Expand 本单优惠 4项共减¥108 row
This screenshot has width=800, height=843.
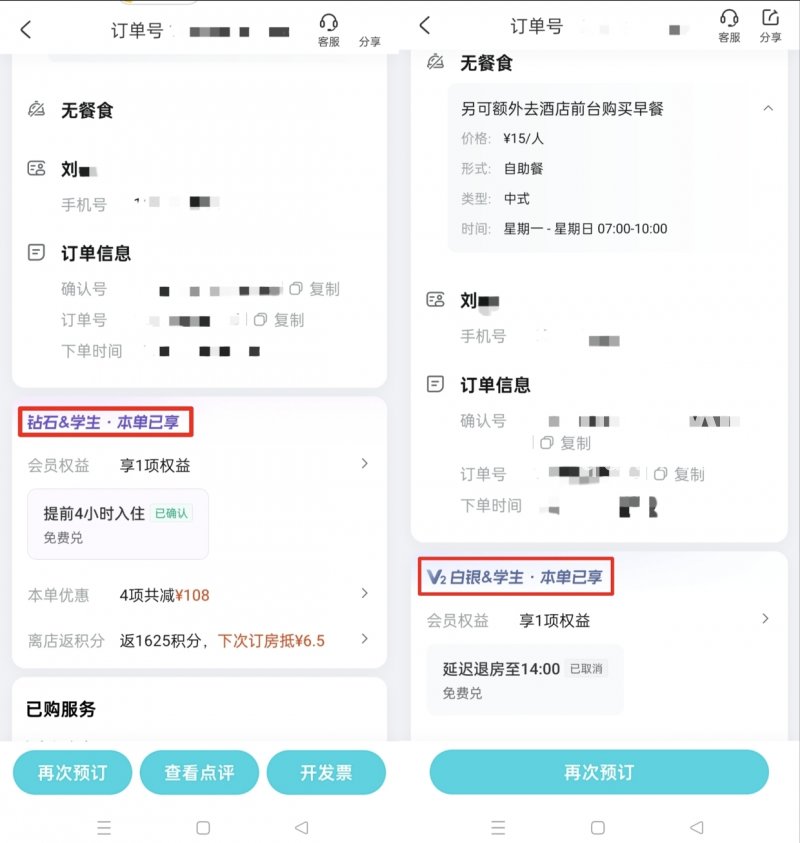coord(198,595)
